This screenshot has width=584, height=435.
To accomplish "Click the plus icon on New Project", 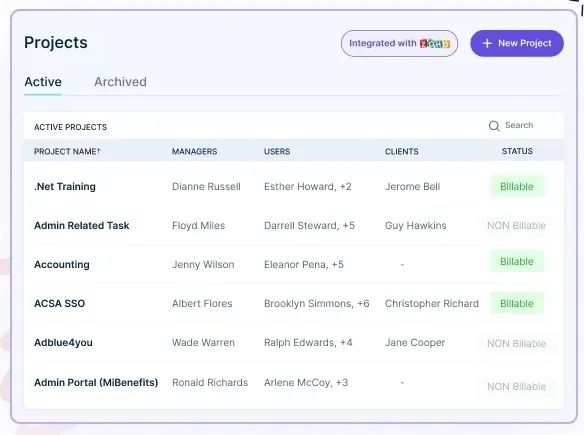I will [x=487, y=44].
